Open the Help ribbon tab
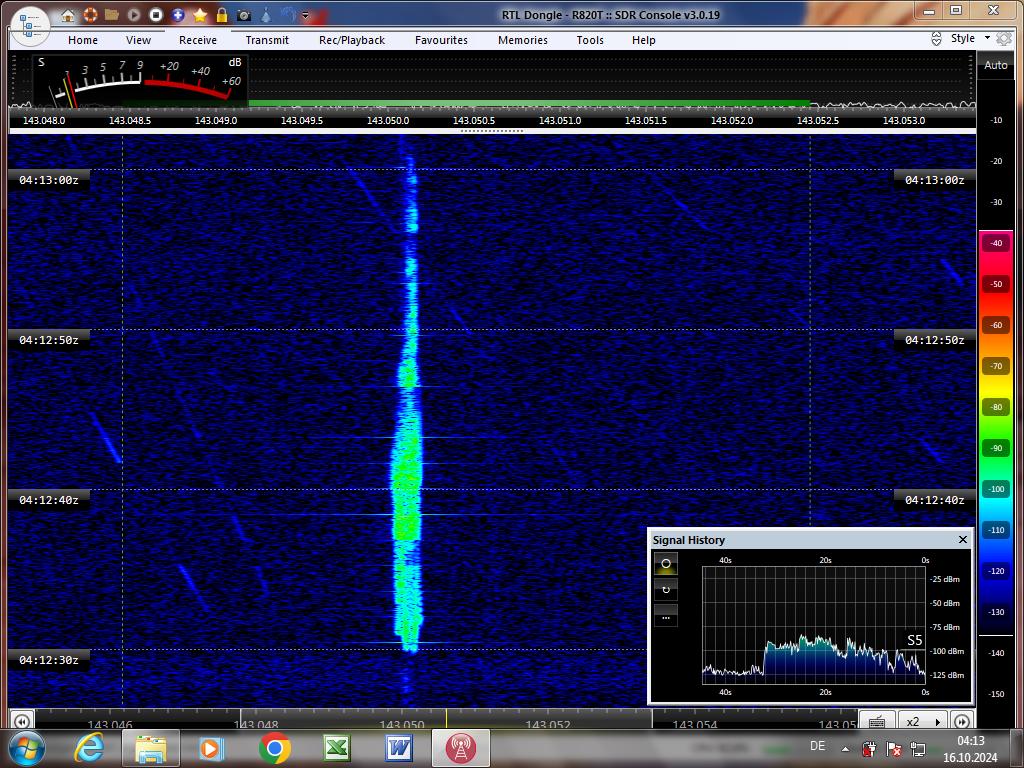 pyautogui.click(x=643, y=40)
